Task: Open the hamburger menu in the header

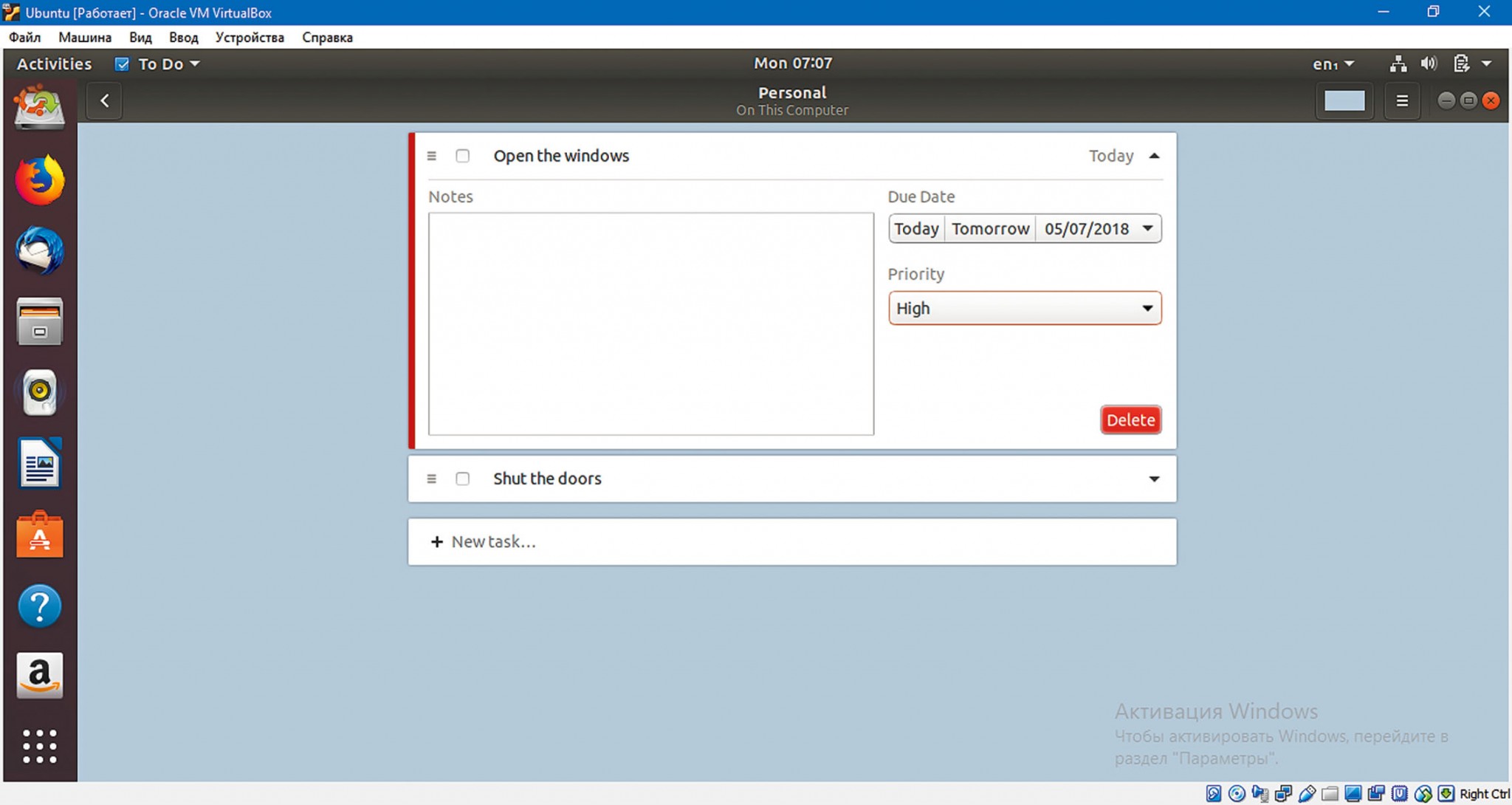Action: coord(1402,100)
